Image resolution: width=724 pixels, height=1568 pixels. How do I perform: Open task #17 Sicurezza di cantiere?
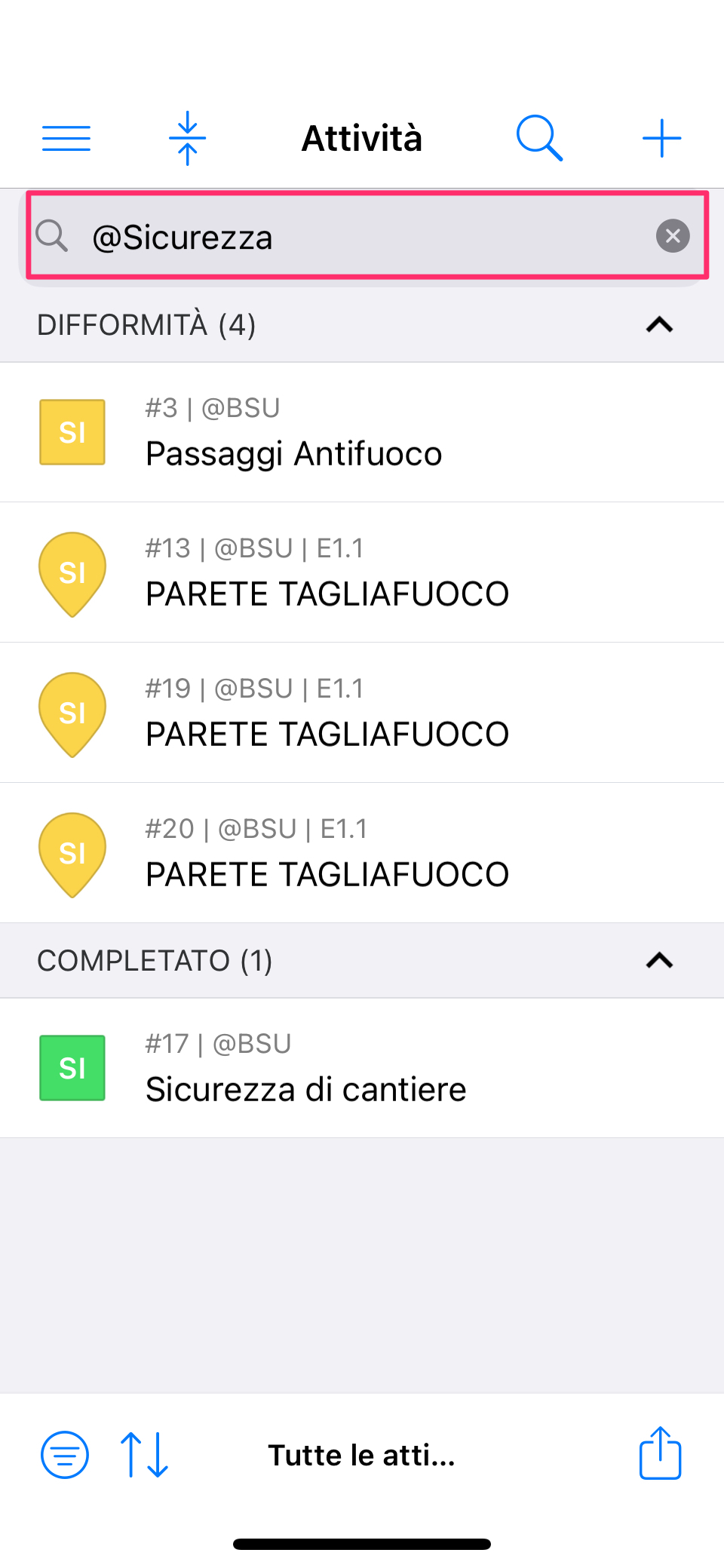coord(362,1068)
